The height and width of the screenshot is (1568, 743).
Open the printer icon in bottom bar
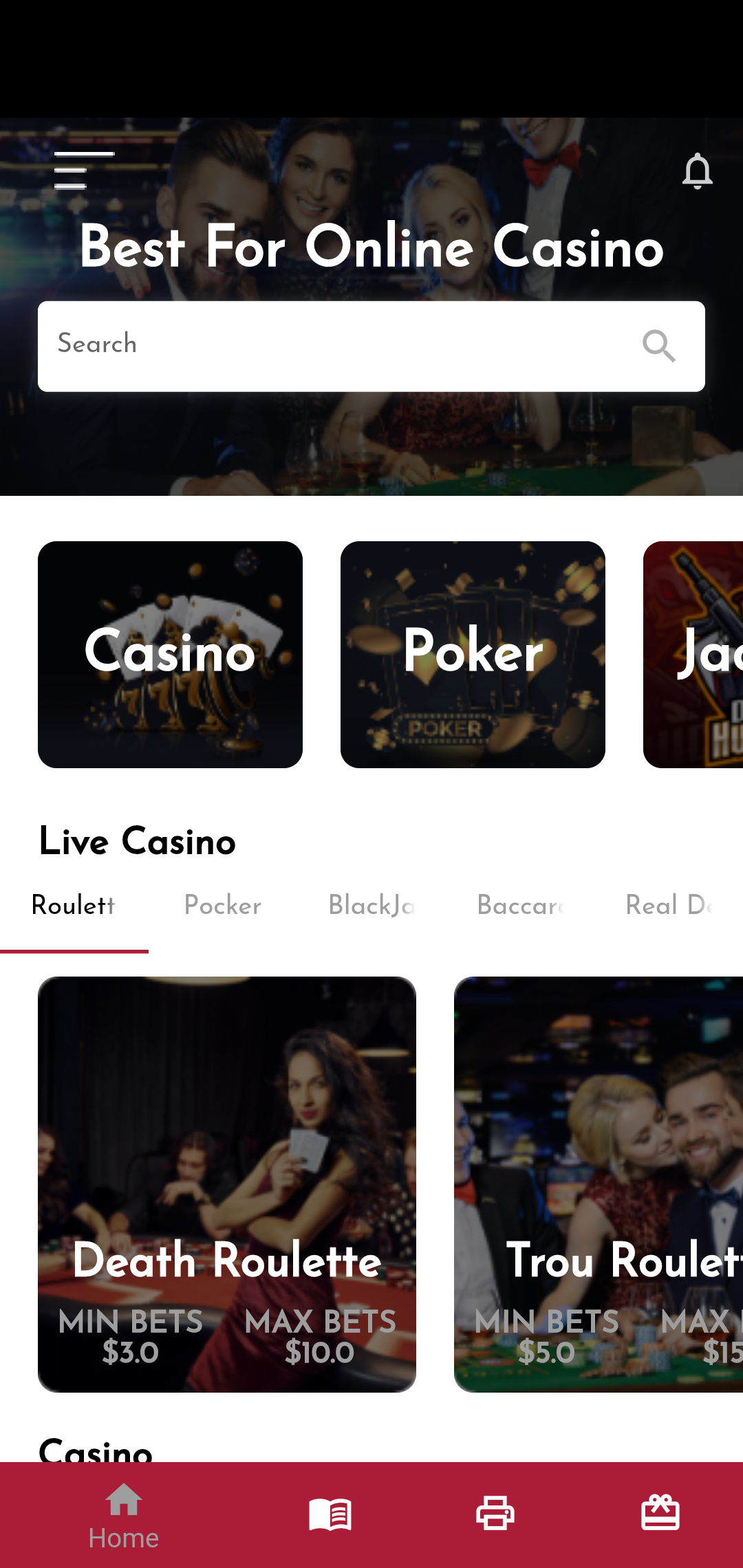click(x=495, y=1514)
